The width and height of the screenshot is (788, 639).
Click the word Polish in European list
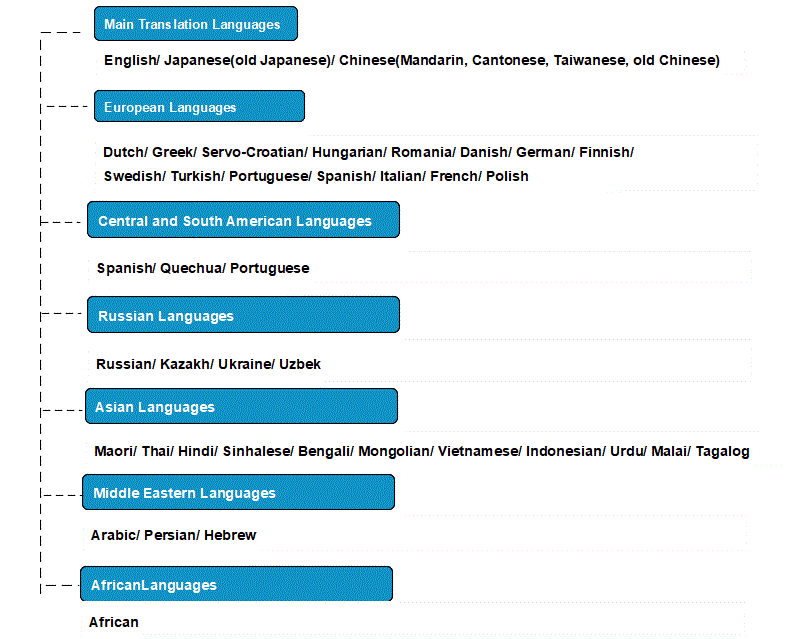(x=507, y=176)
